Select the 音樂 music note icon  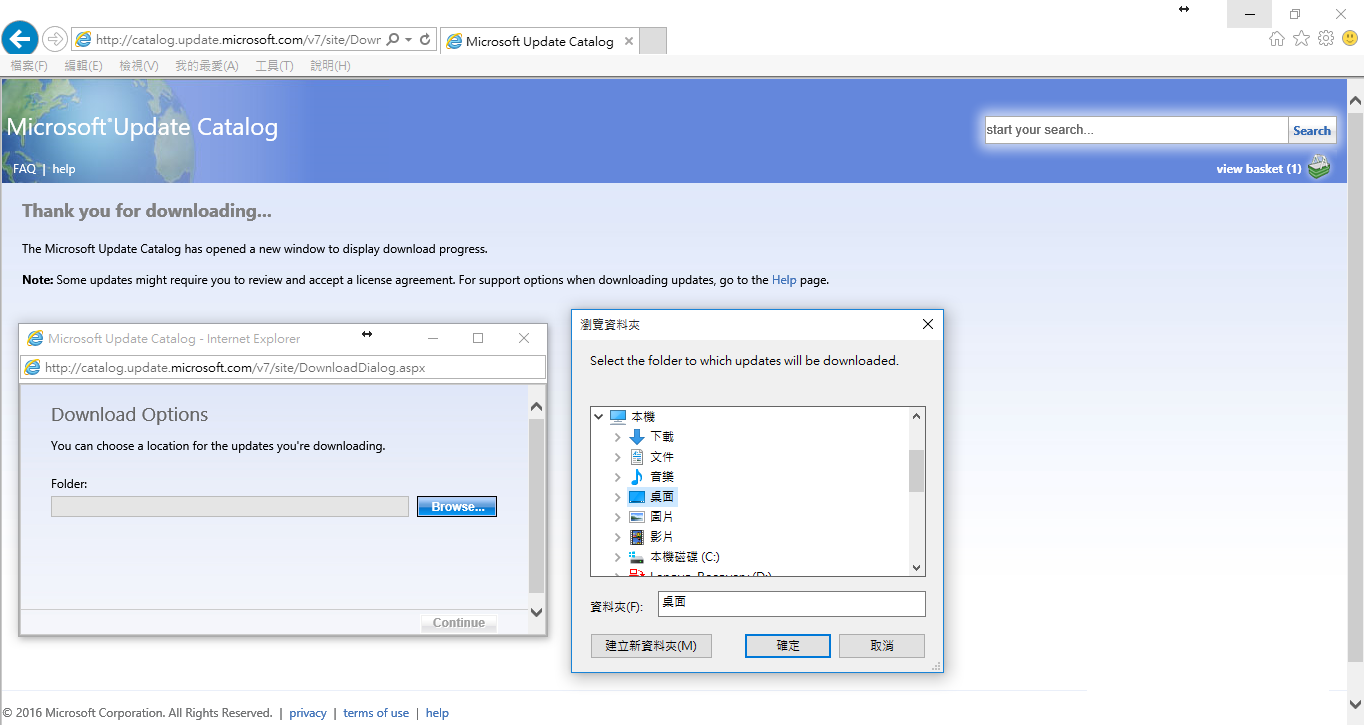coord(637,476)
